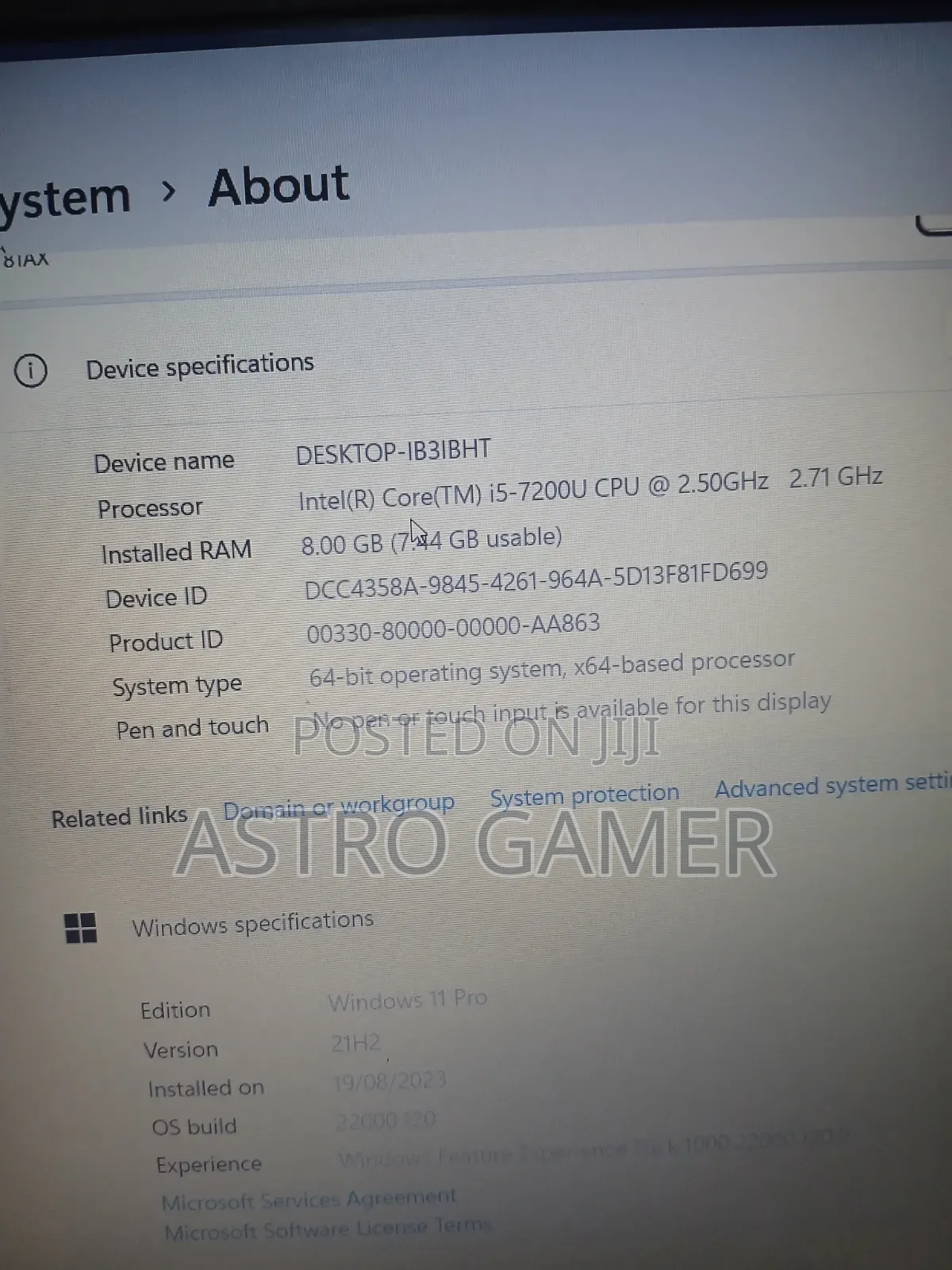Open the Domain or workgroup link
The height and width of the screenshot is (1270, 952).
click(339, 806)
